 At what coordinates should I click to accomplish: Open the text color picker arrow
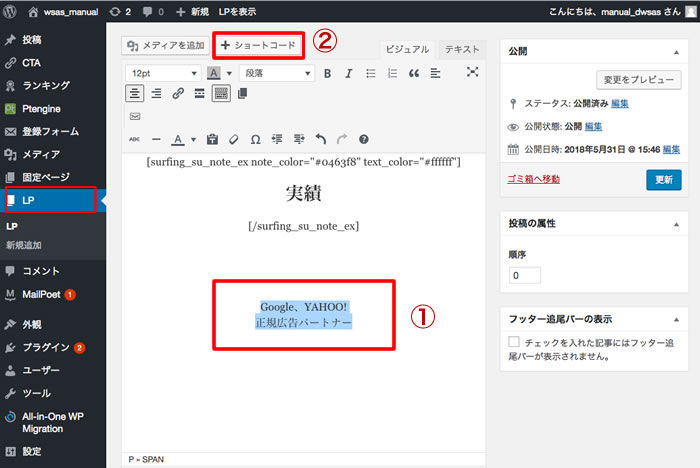(x=193, y=139)
